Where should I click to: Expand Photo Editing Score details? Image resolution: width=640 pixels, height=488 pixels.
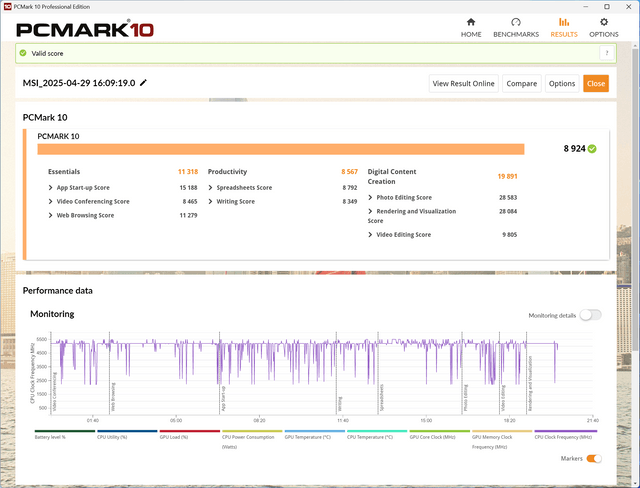click(x=370, y=197)
